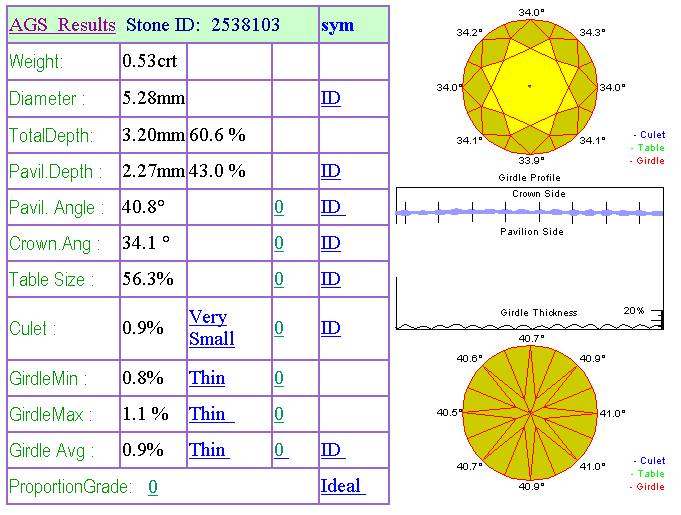Click the sym column header
The image size is (681, 515).
337,25
